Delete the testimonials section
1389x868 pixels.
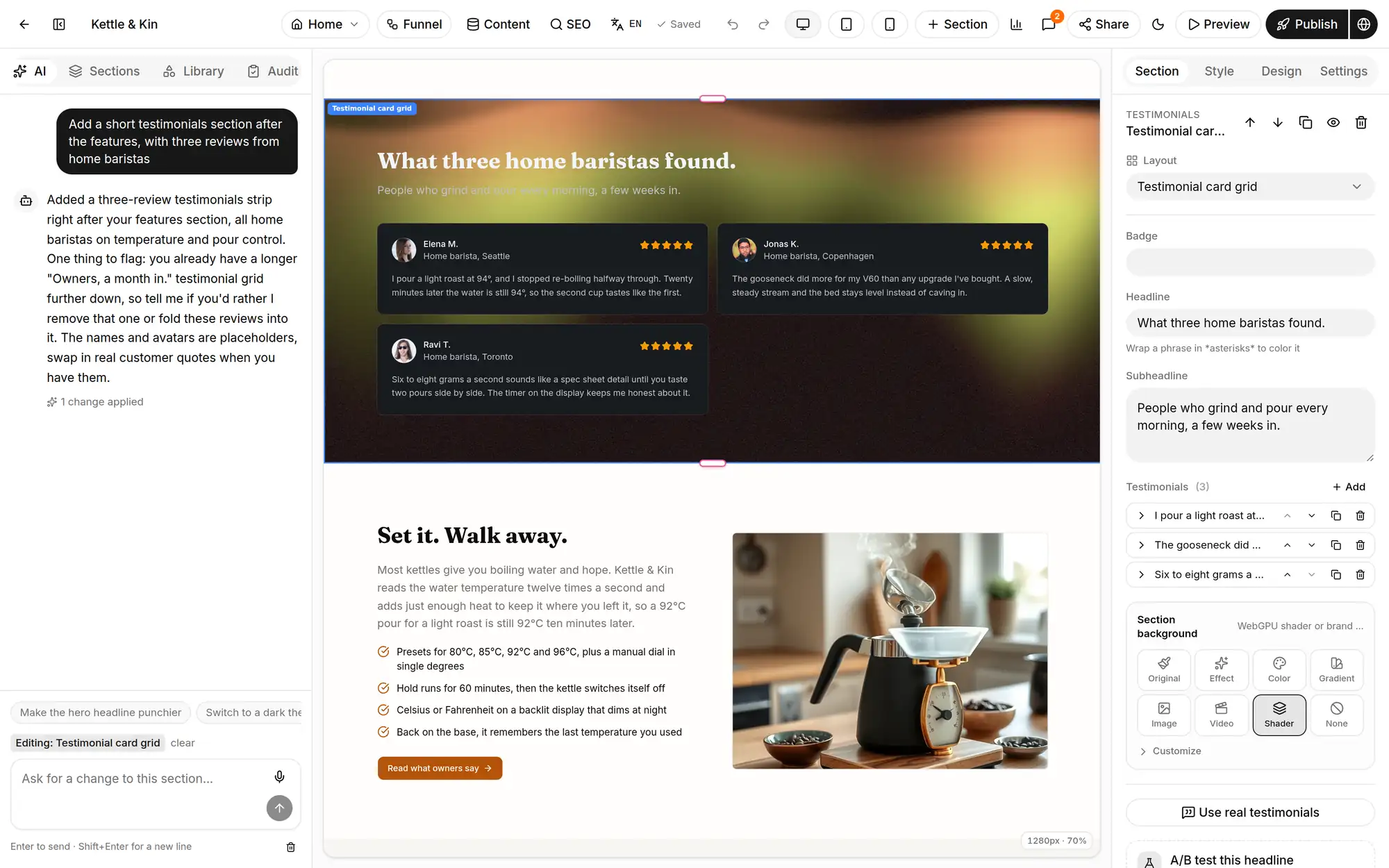(x=1361, y=122)
